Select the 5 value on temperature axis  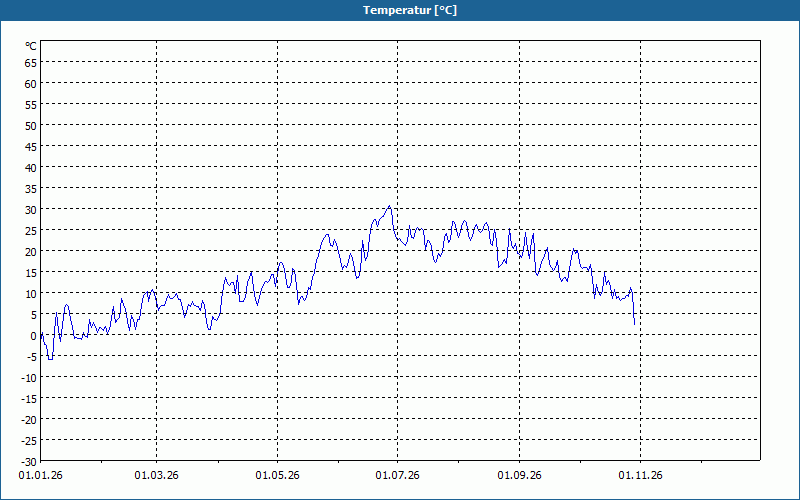click(34, 315)
